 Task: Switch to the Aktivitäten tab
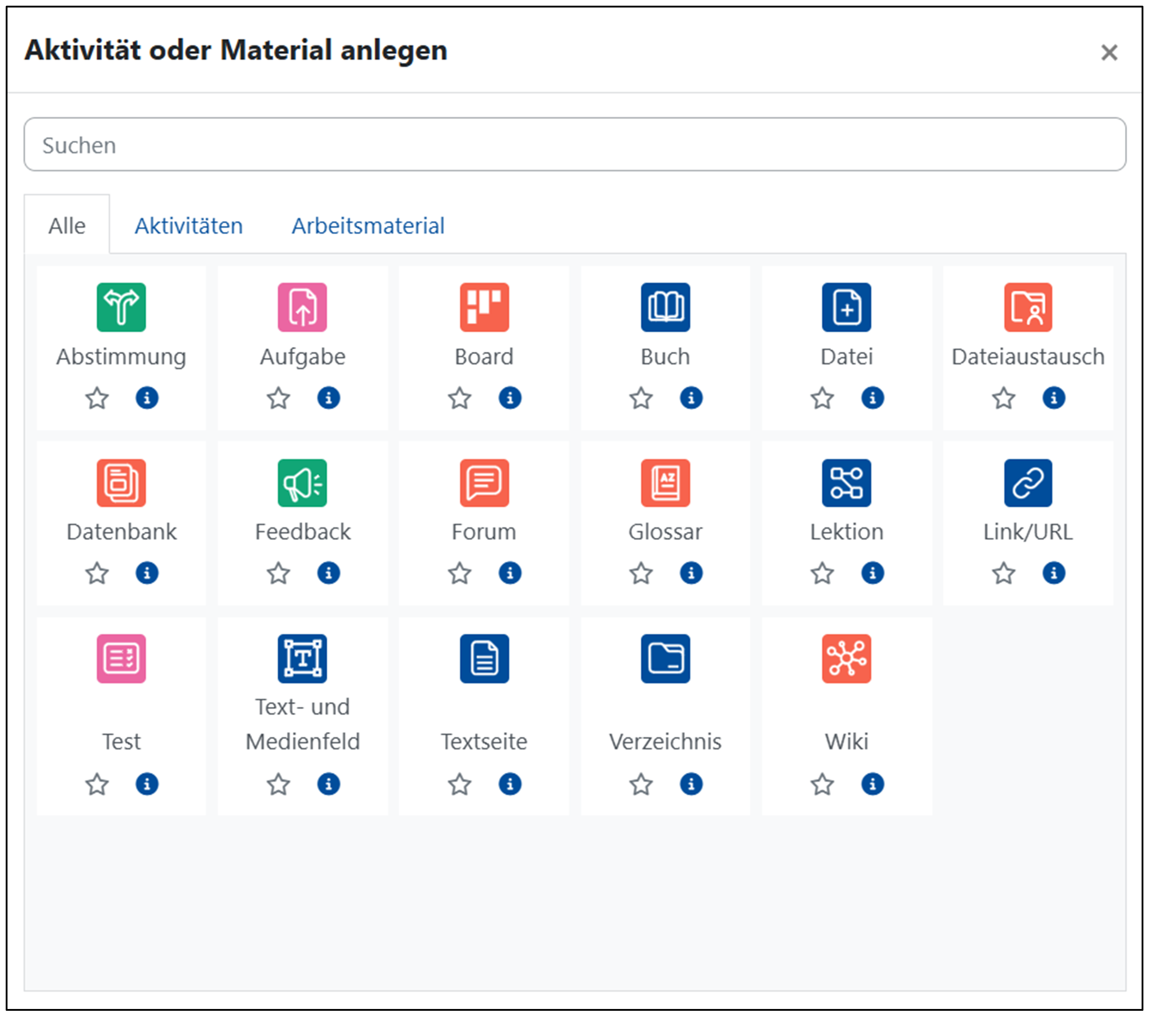click(x=188, y=226)
